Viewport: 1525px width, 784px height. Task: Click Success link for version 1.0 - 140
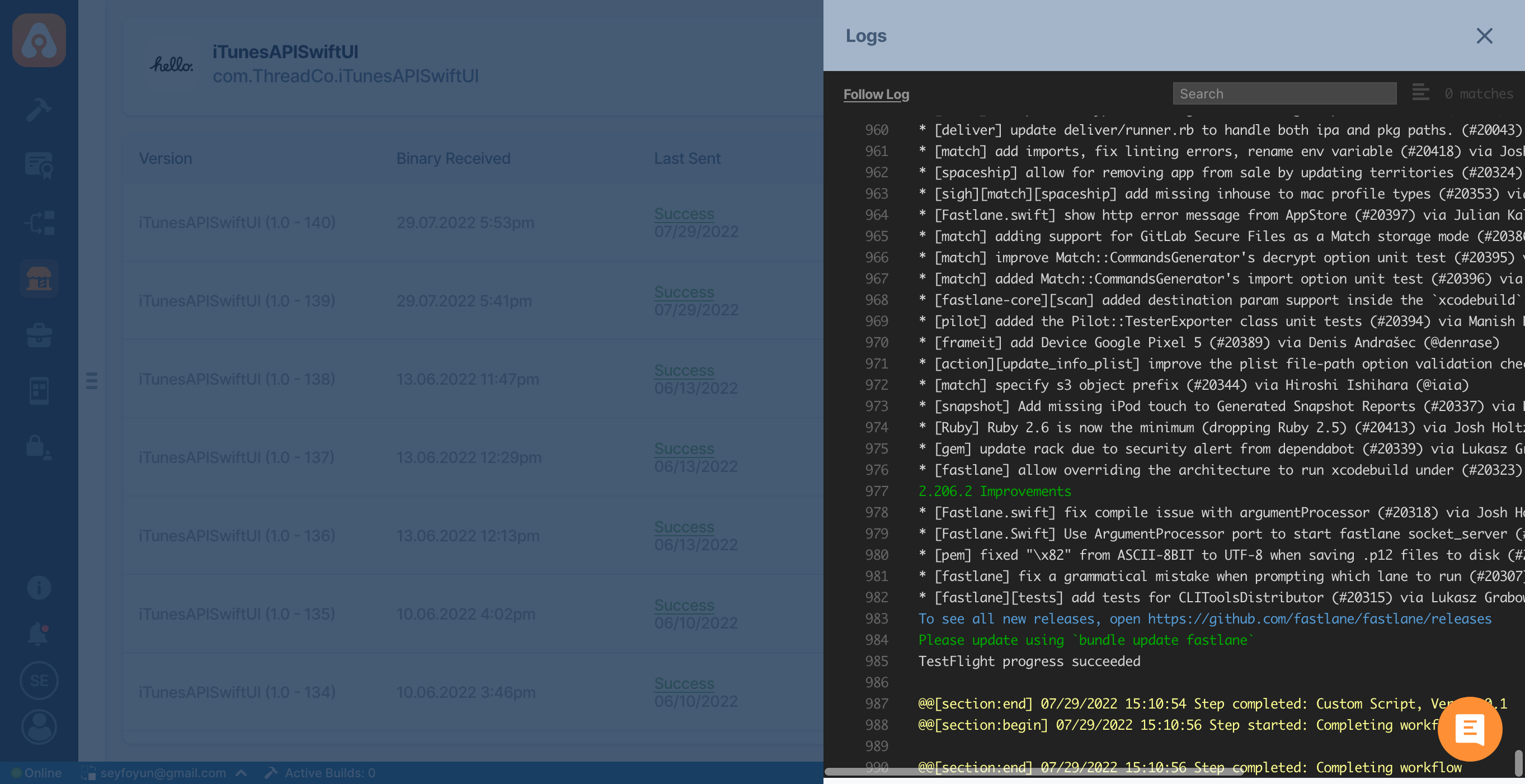(x=684, y=214)
